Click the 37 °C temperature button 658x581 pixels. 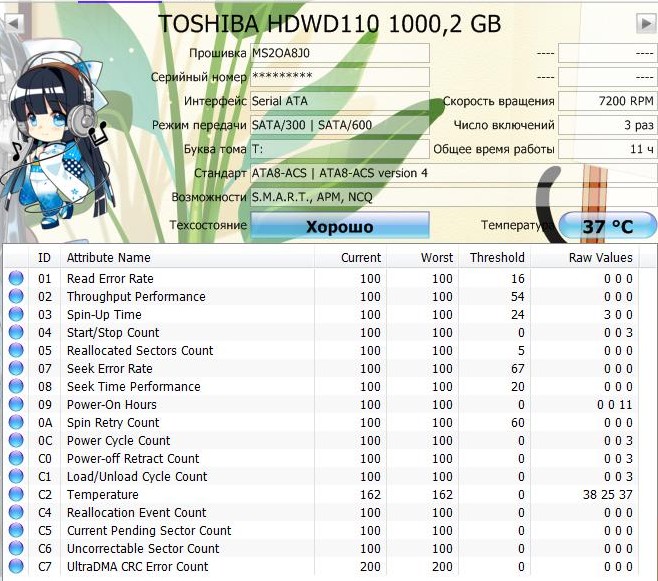click(x=608, y=226)
